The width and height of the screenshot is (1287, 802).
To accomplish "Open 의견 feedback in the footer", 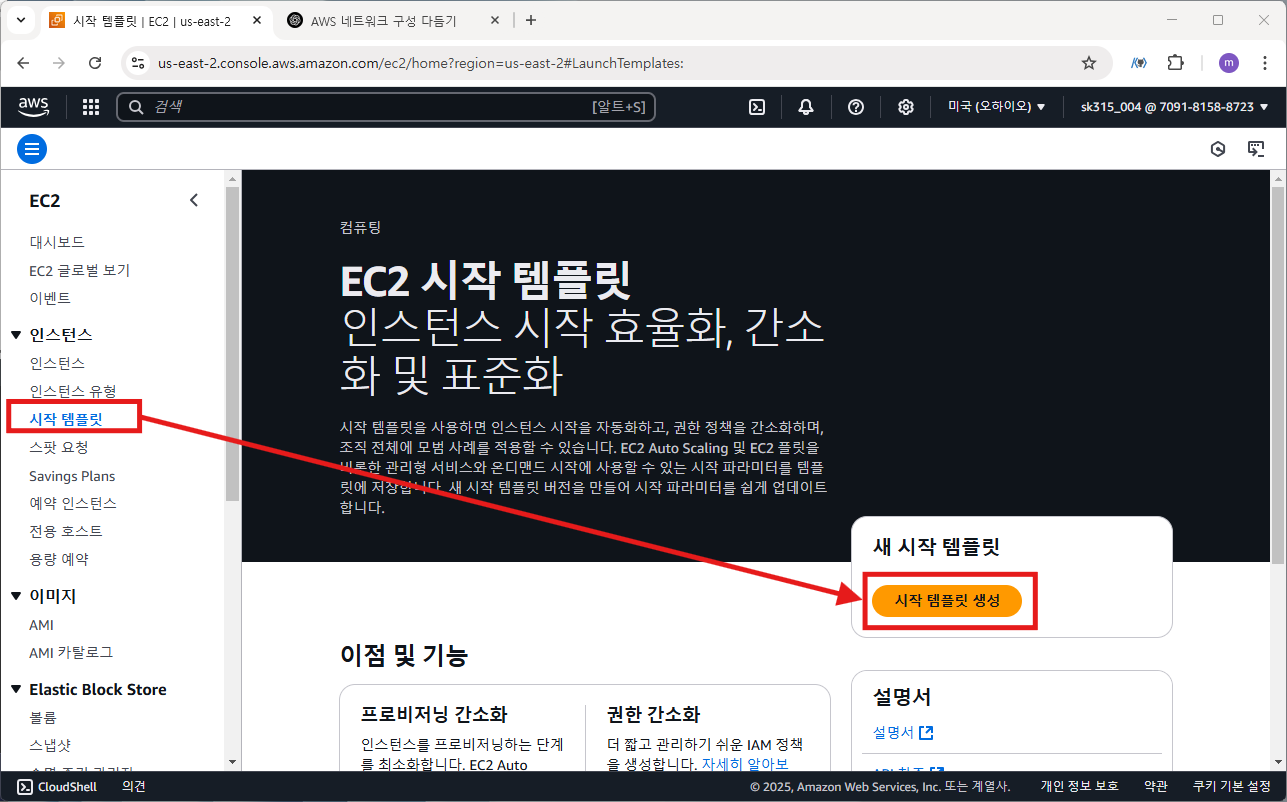I will pos(134,787).
